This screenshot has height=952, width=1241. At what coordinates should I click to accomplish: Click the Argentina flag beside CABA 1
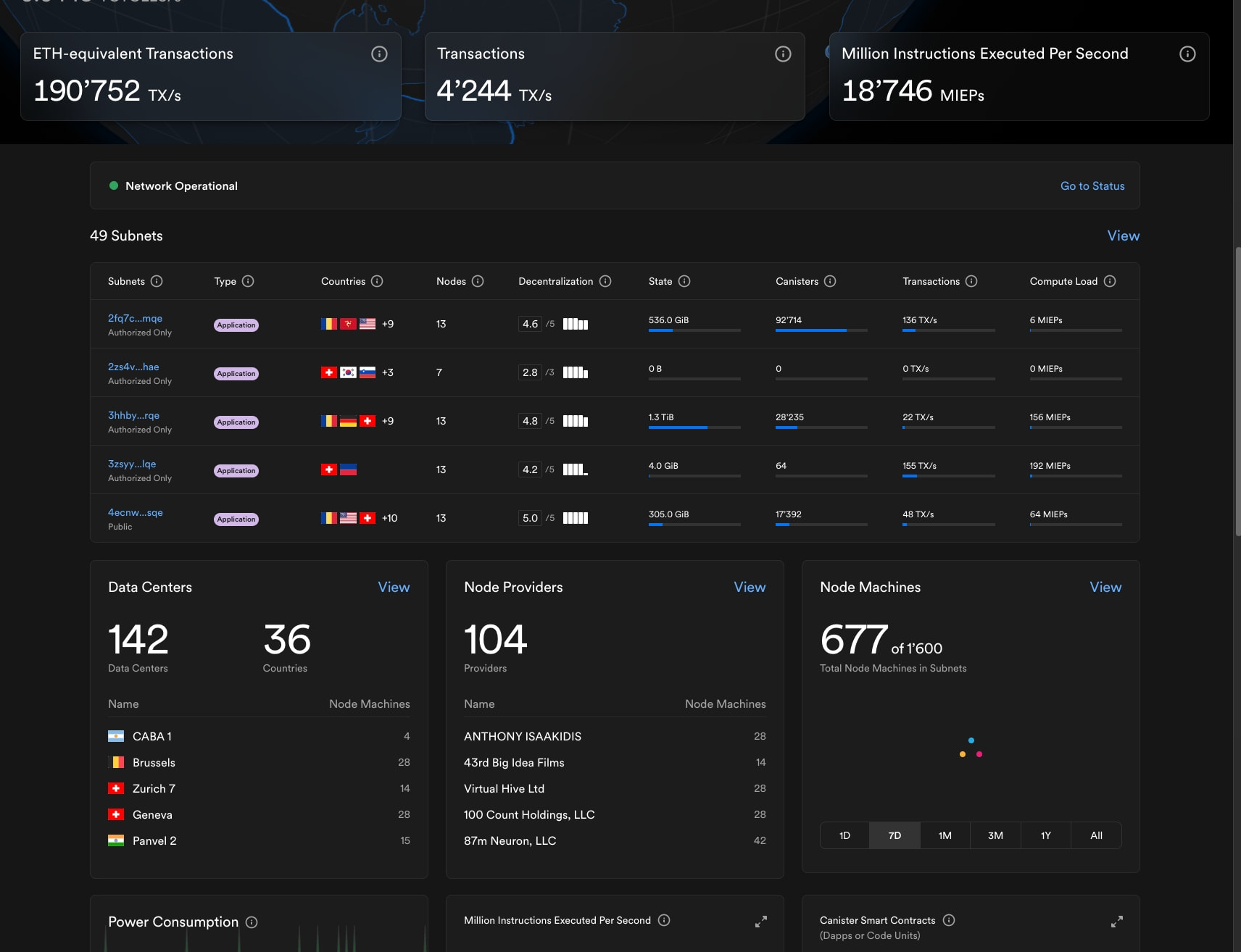click(x=116, y=736)
